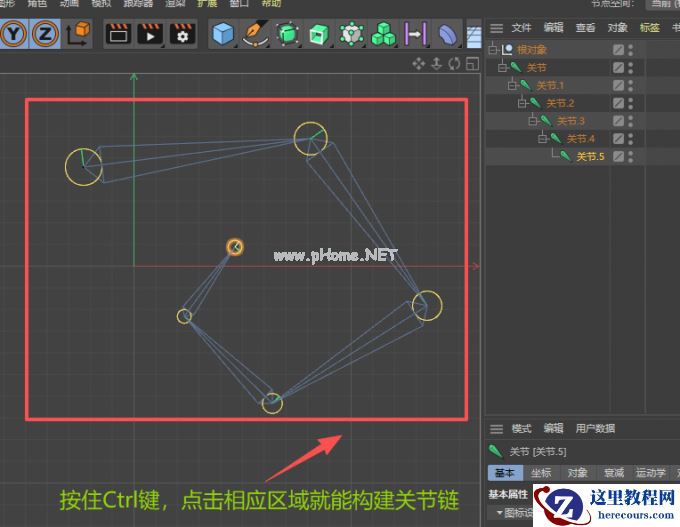Select 关节.5 in object tree
The width and height of the screenshot is (680, 527).
(590, 157)
